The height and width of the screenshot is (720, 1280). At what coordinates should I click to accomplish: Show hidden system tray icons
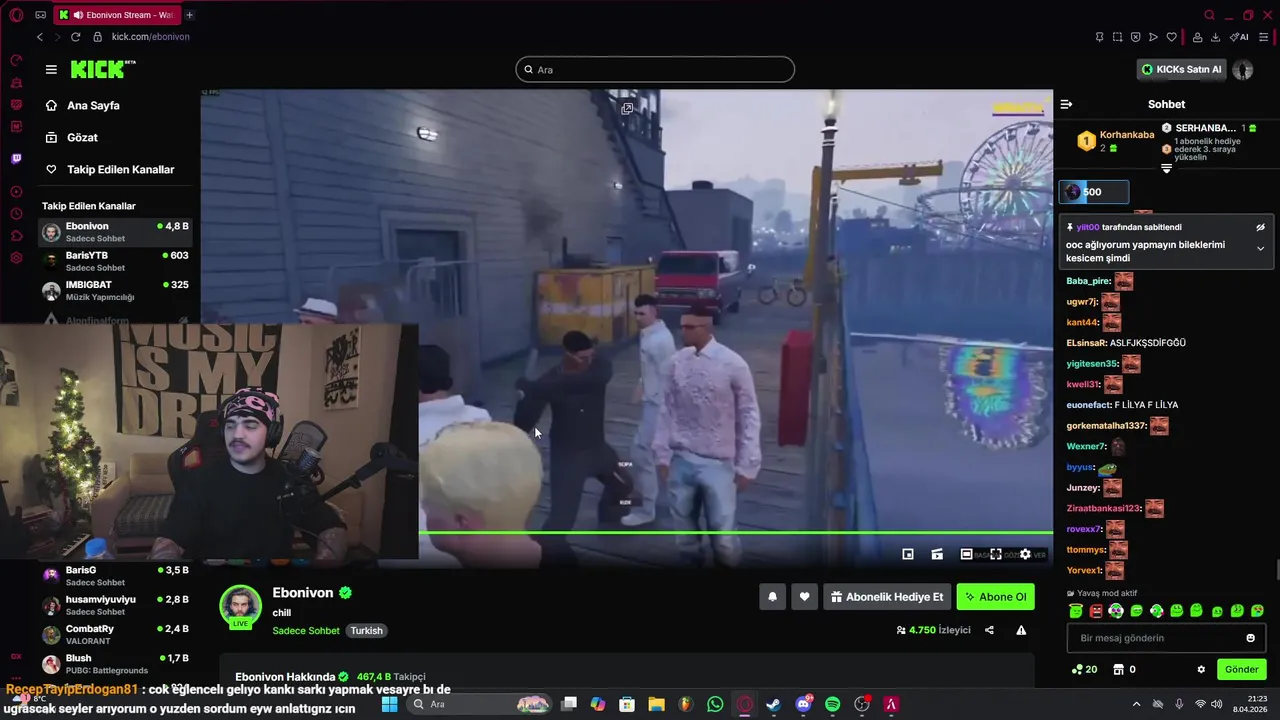(1136, 704)
